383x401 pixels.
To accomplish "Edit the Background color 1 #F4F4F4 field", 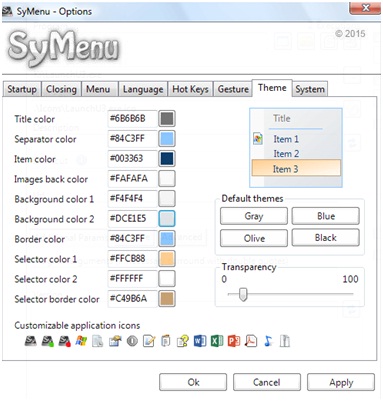I will [x=132, y=199].
